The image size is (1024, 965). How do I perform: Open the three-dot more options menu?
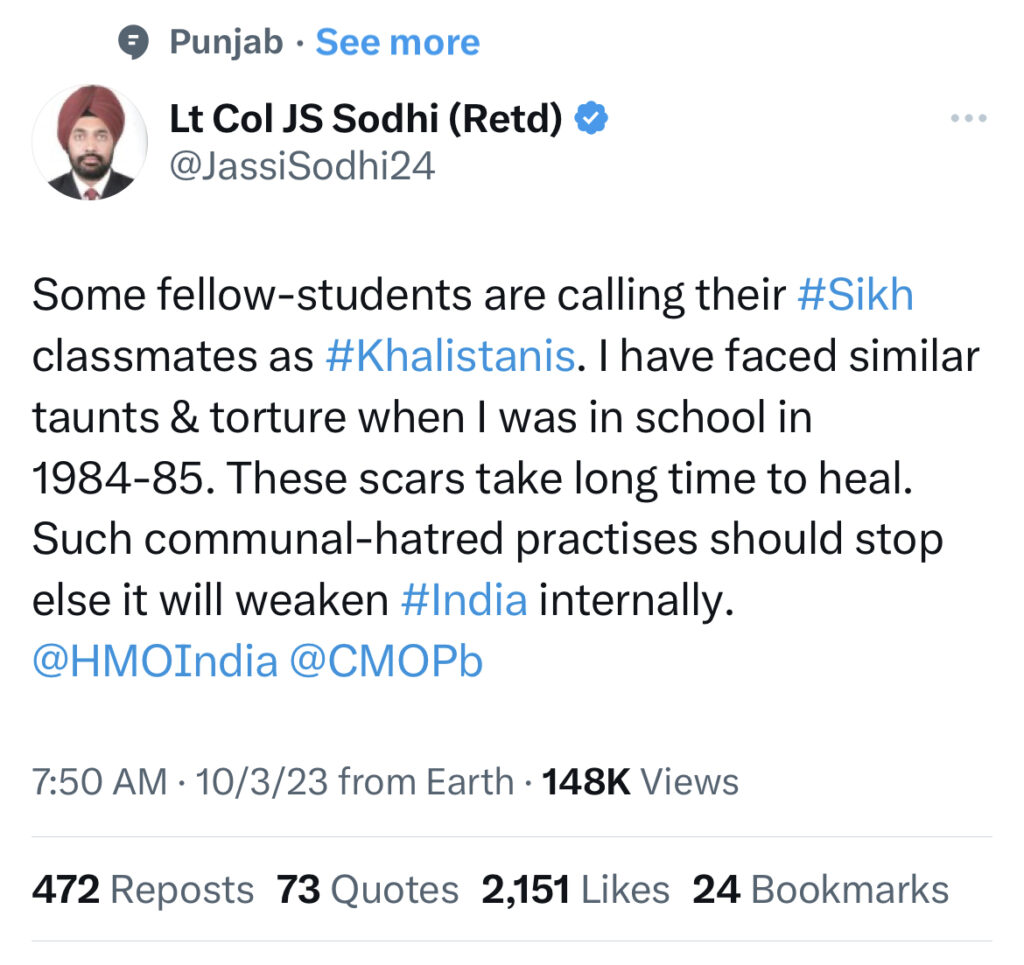[x=967, y=119]
